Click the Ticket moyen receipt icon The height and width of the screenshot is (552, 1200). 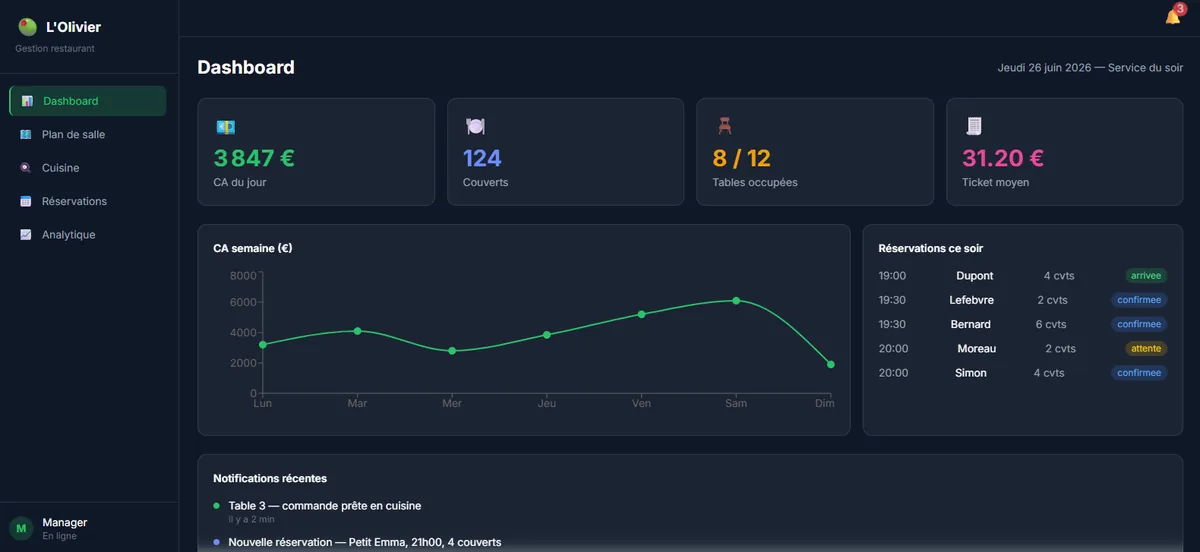pyautogui.click(x=973, y=126)
